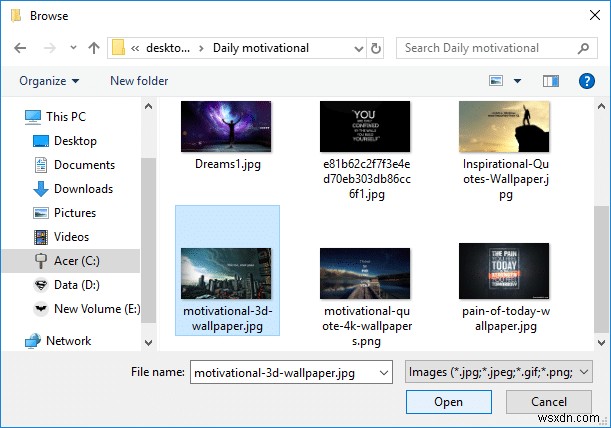Viewport: 611px width, 428px height.
Task: Select the motivational-quote-4k-wallpapers.png thumbnail
Action: pyautogui.click(x=365, y=274)
